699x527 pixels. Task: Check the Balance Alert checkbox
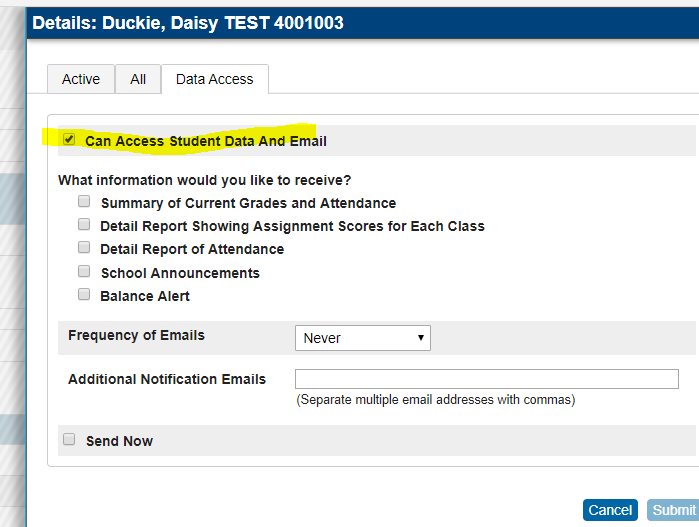coord(85,295)
